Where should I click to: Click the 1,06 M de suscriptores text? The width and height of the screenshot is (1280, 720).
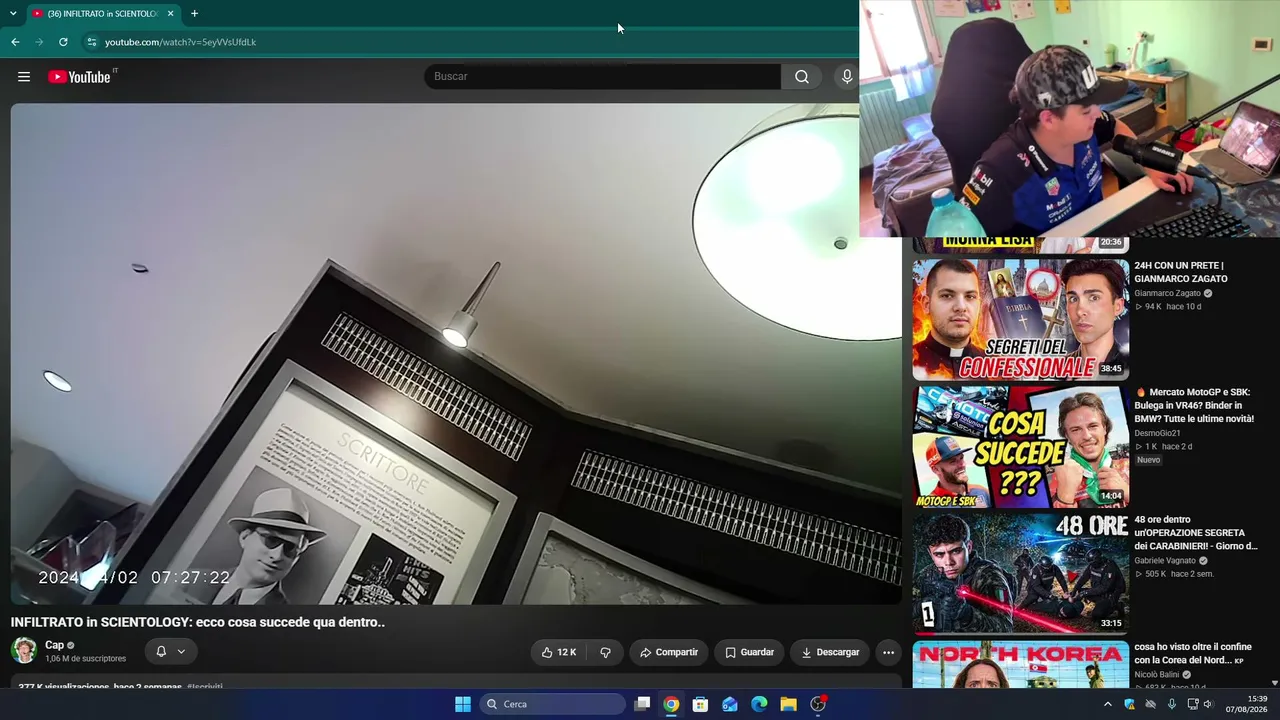click(85, 659)
